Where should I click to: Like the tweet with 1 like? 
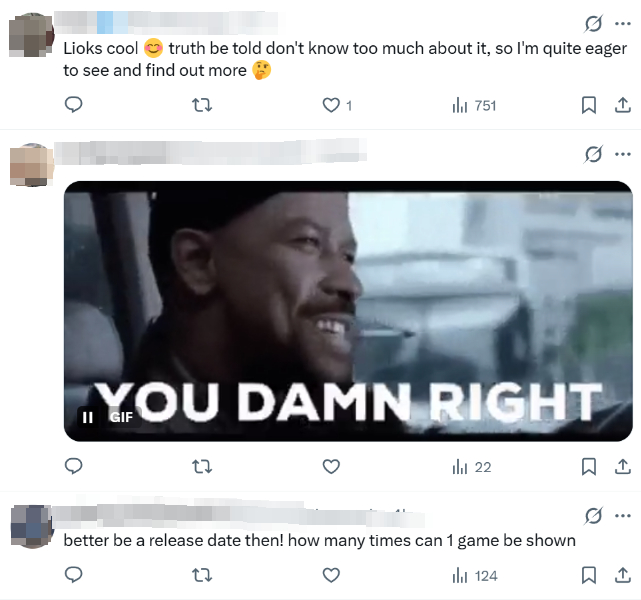point(336,105)
